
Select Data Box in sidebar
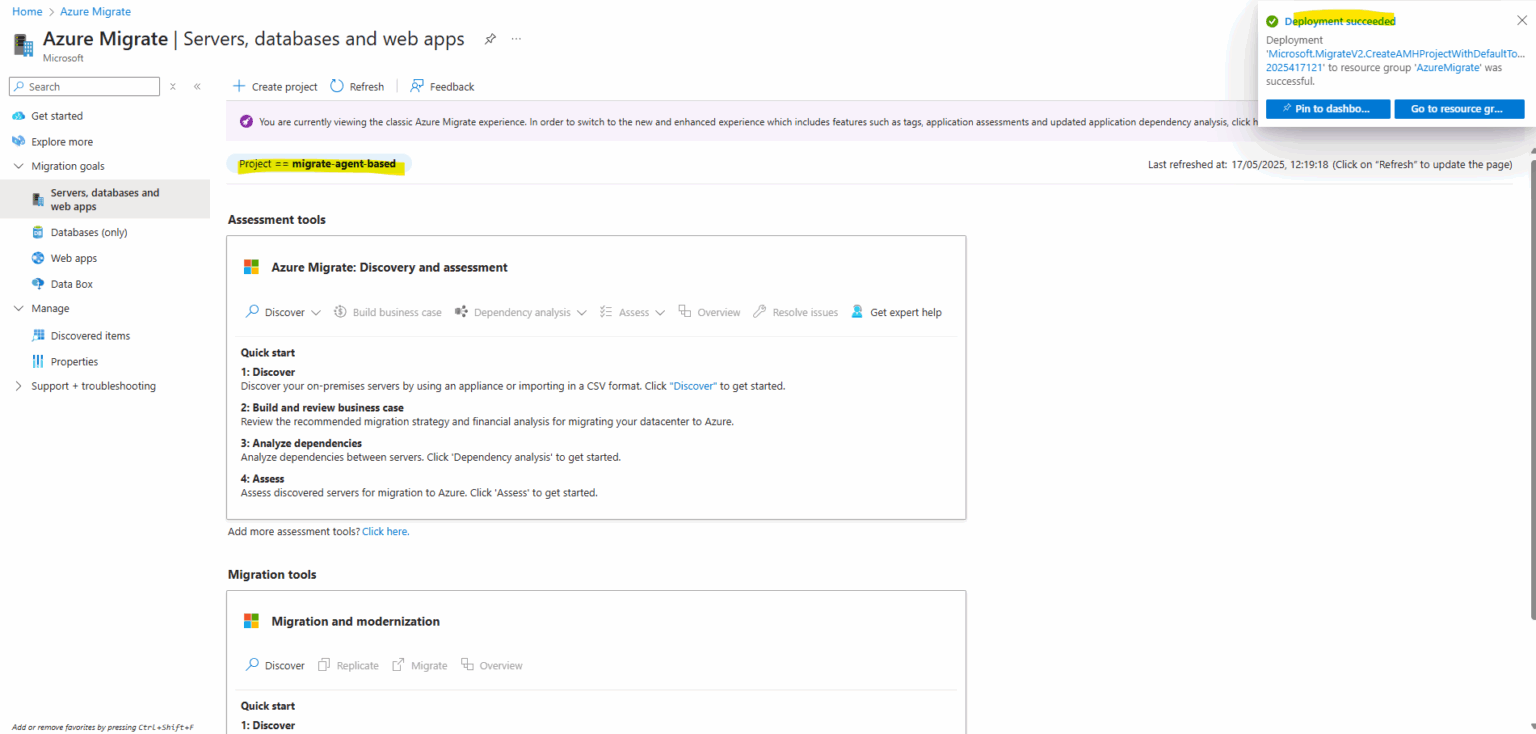point(71,284)
